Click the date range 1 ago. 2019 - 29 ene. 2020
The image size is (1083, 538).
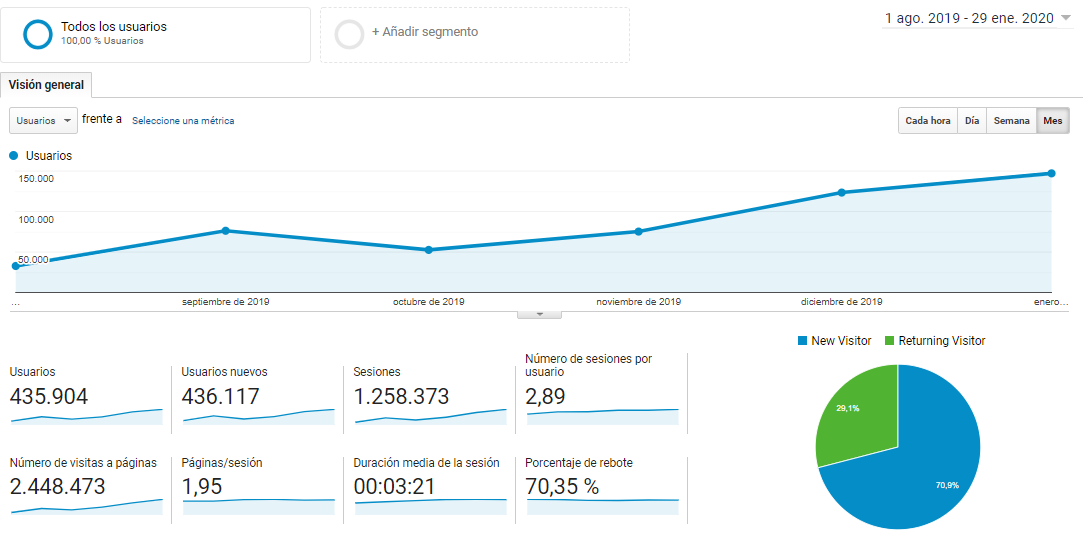tap(969, 19)
